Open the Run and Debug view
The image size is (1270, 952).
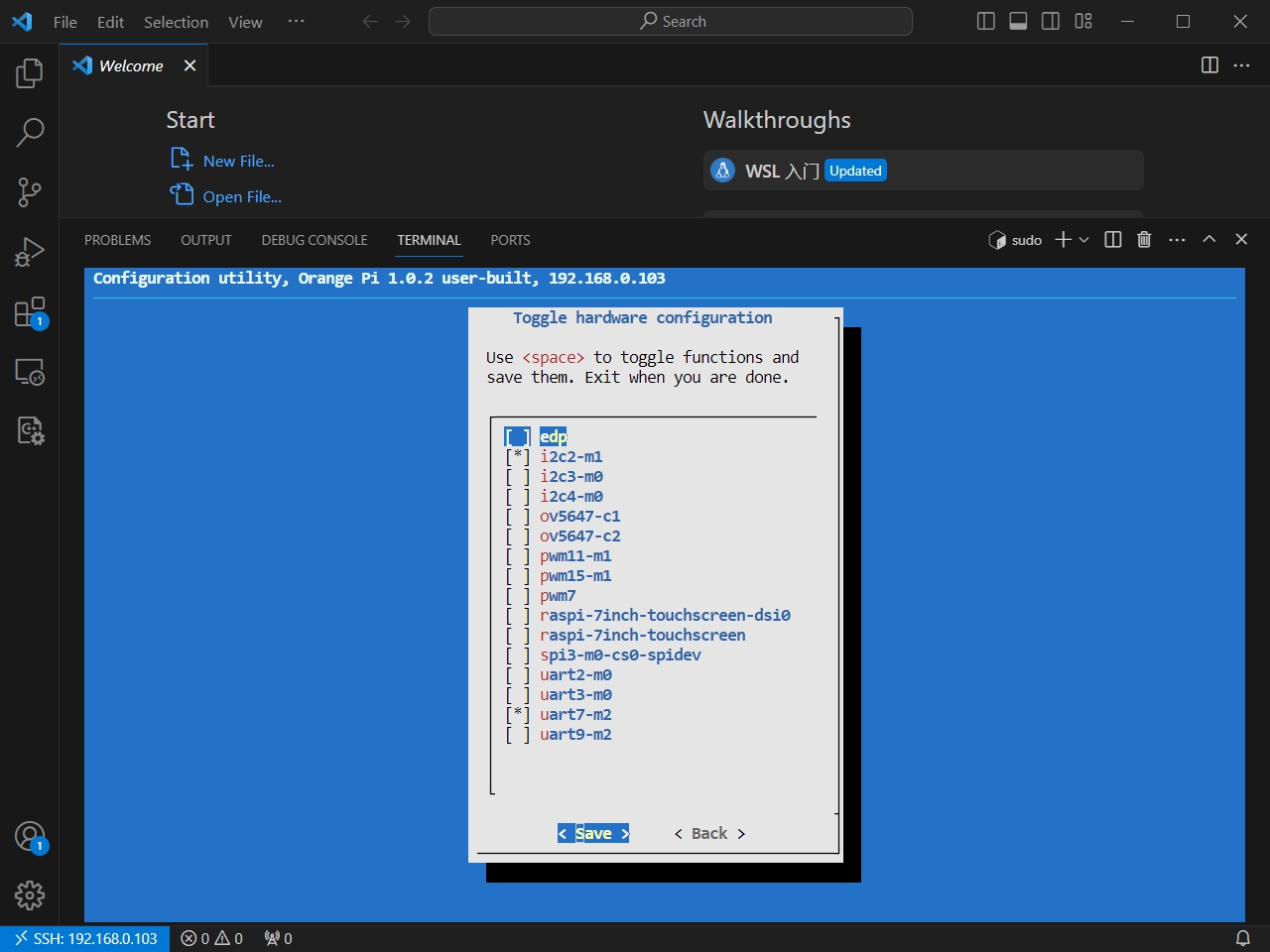[30, 251]
